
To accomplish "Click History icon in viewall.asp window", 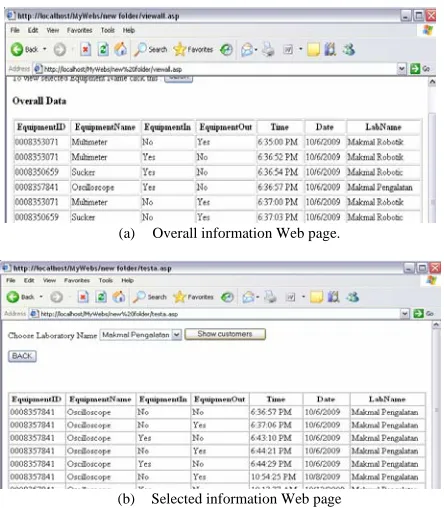I will [226, 50].
